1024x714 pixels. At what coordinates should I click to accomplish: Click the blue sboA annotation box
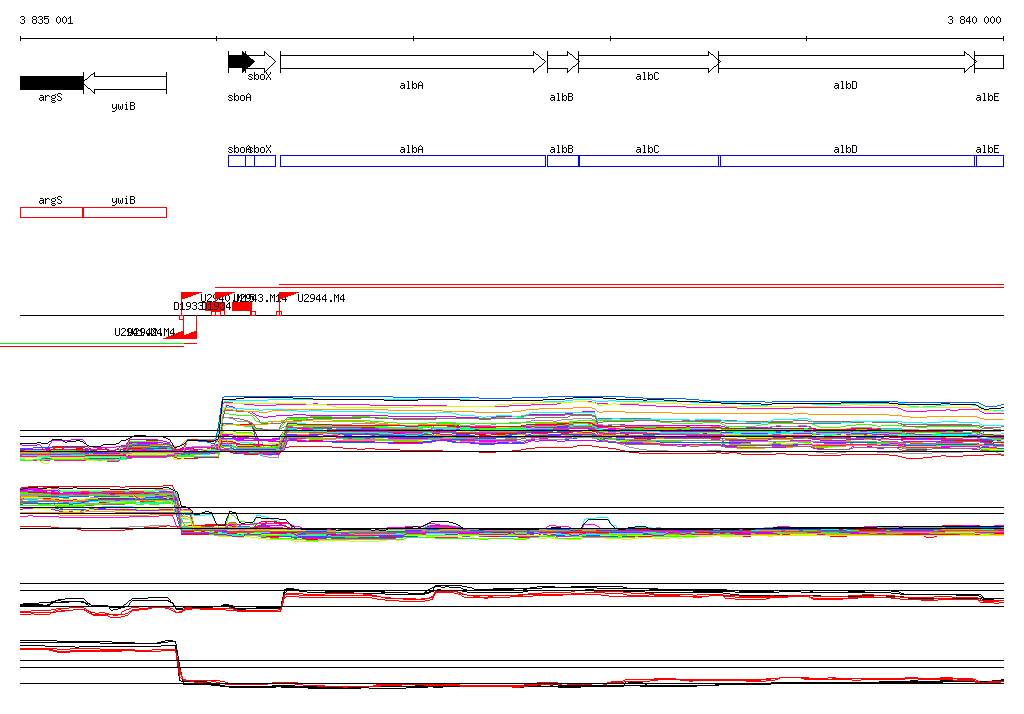[241, 161]
